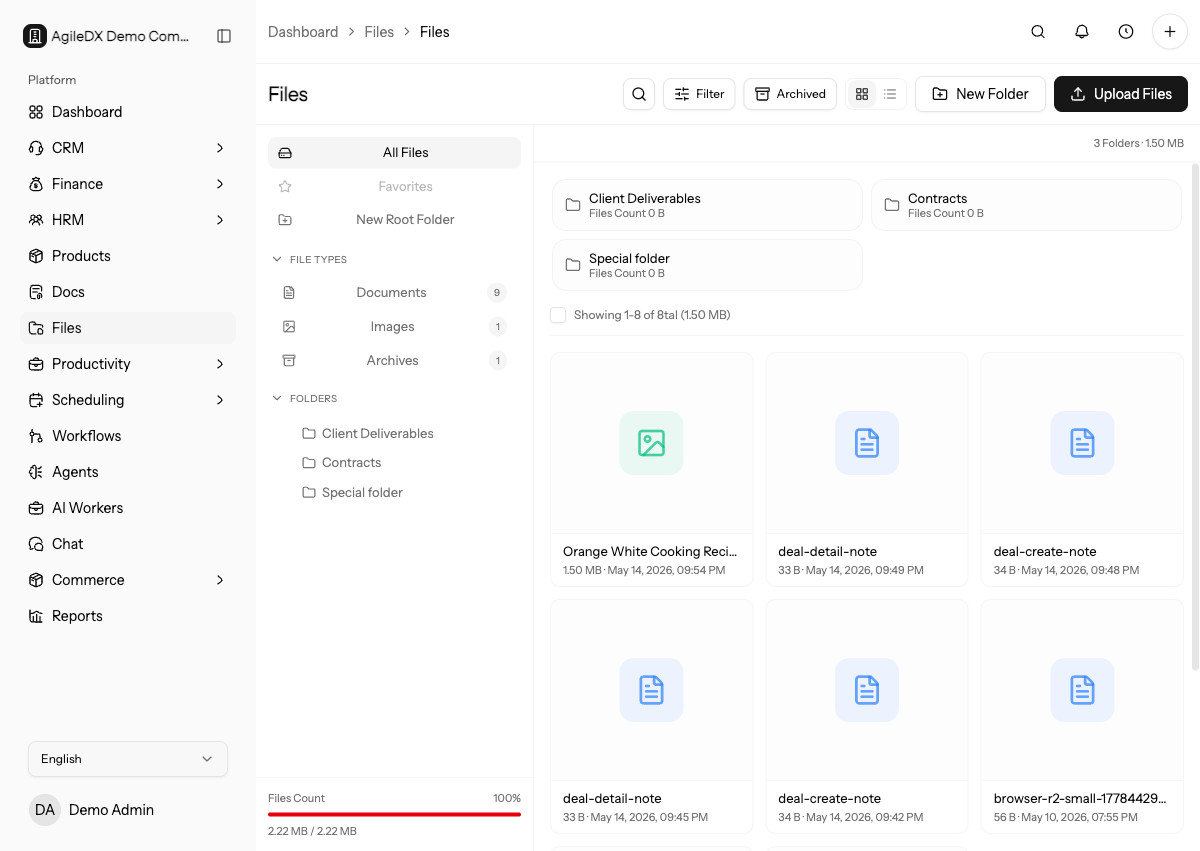Screen dimensions: 1200x851
Task: Toggle the sidebar collapse icon
Action: pos(224,36)
